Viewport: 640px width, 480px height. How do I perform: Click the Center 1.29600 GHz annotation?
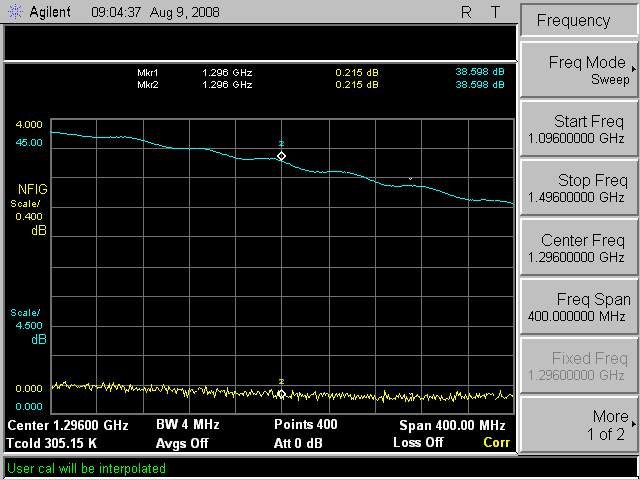(68, 425)
